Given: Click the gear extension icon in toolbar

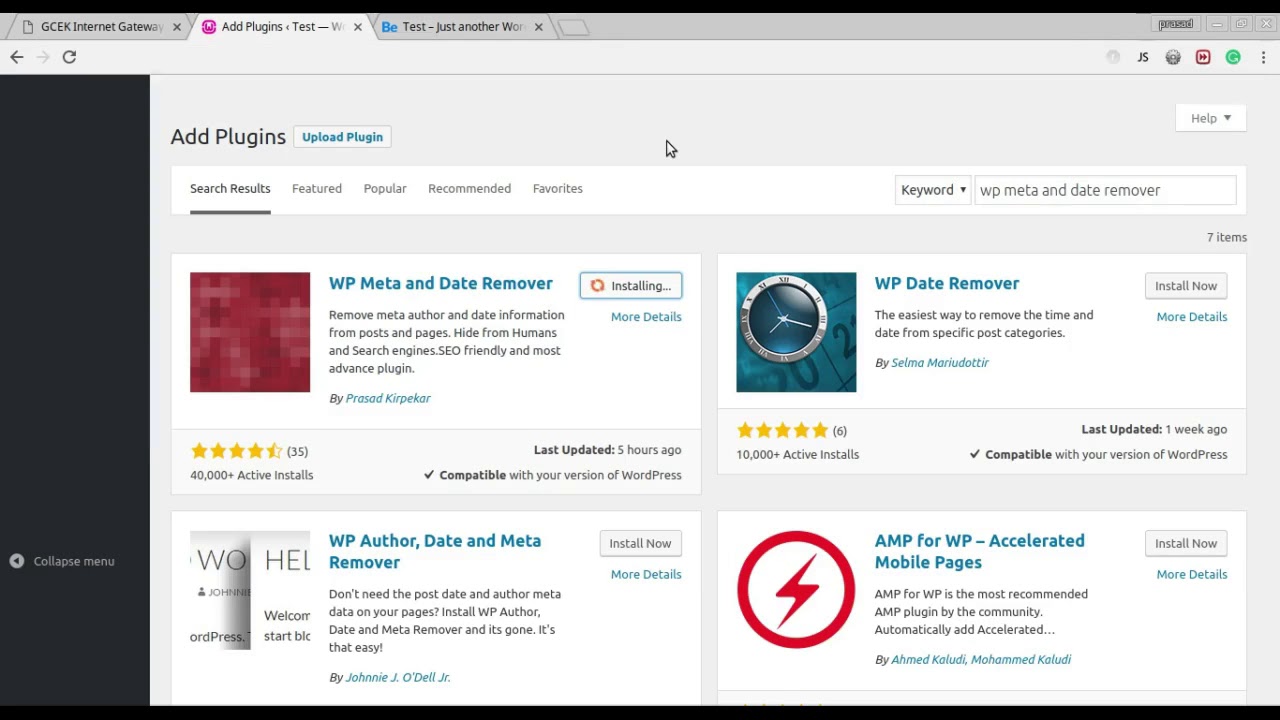Looking at the screenshot, I should [1173, 57].
